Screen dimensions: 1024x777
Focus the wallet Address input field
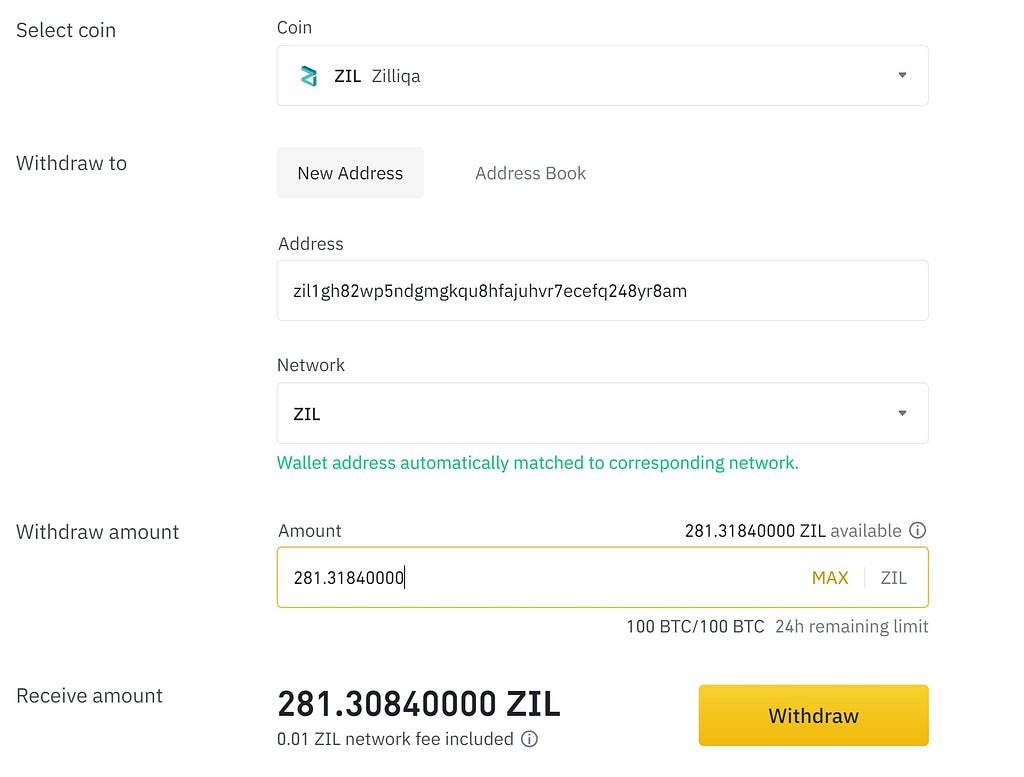[602, 291]
